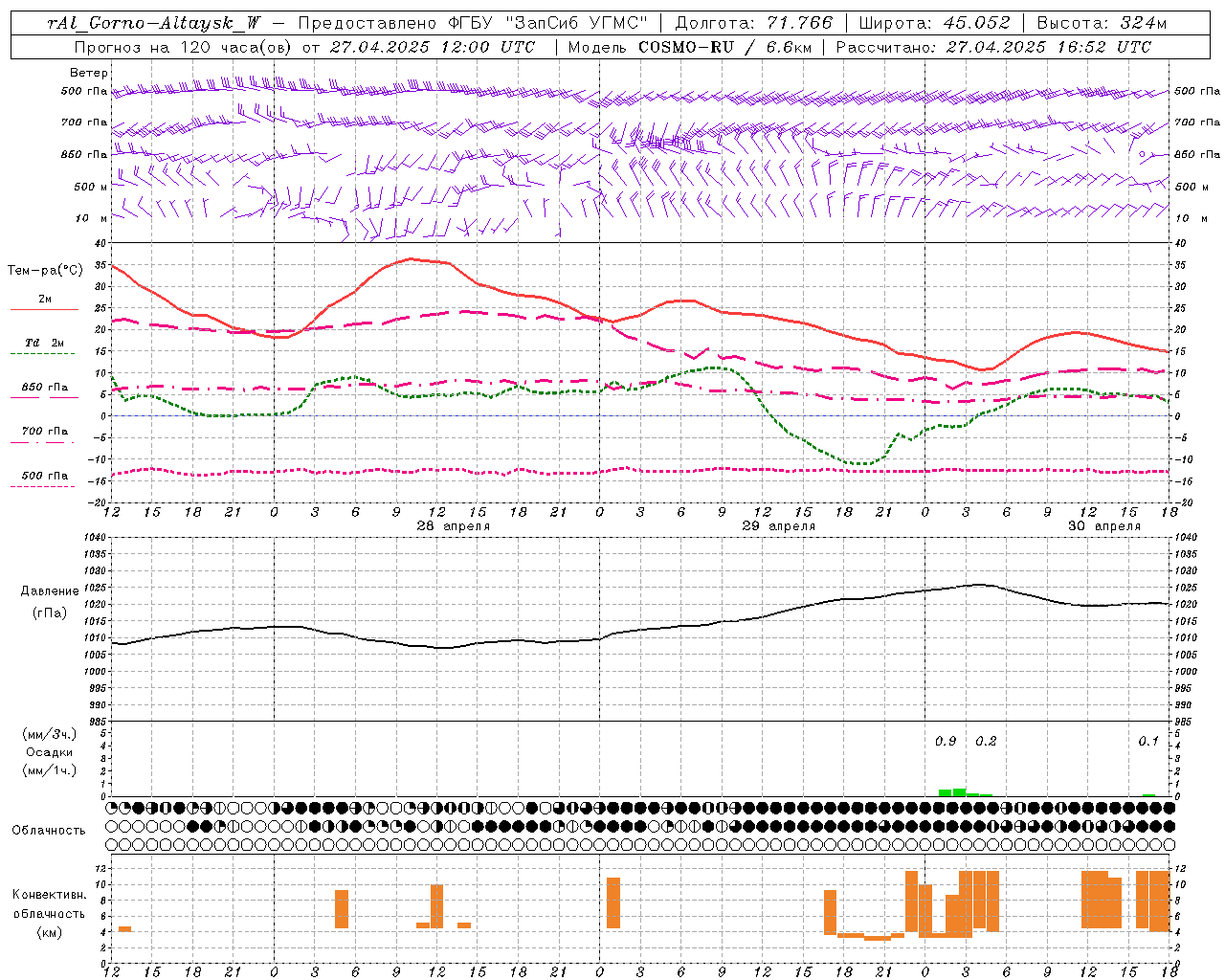The width and height of the screenshot is (1225, 980).
Task: Click the '30 апреля' date label
Action: 1104,526
